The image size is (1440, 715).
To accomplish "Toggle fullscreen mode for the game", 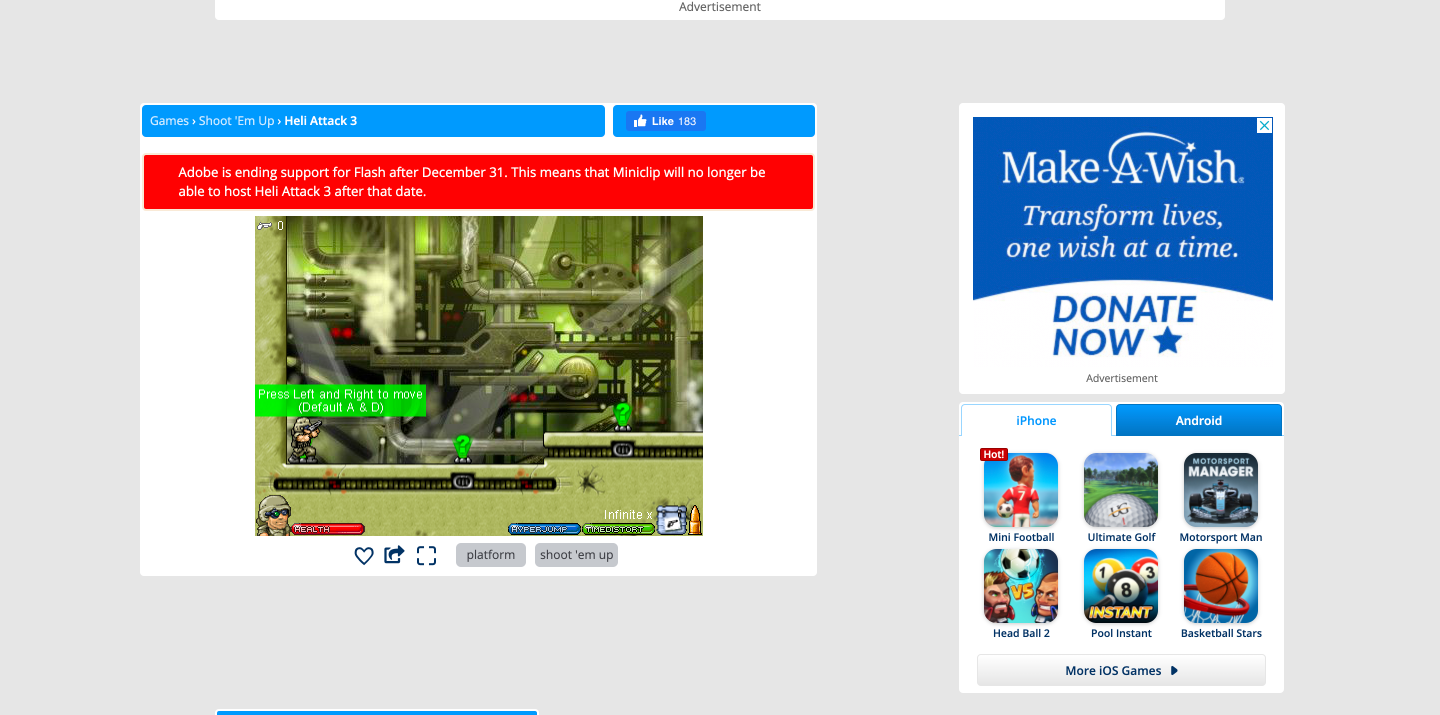I will (x=427, y=556).
